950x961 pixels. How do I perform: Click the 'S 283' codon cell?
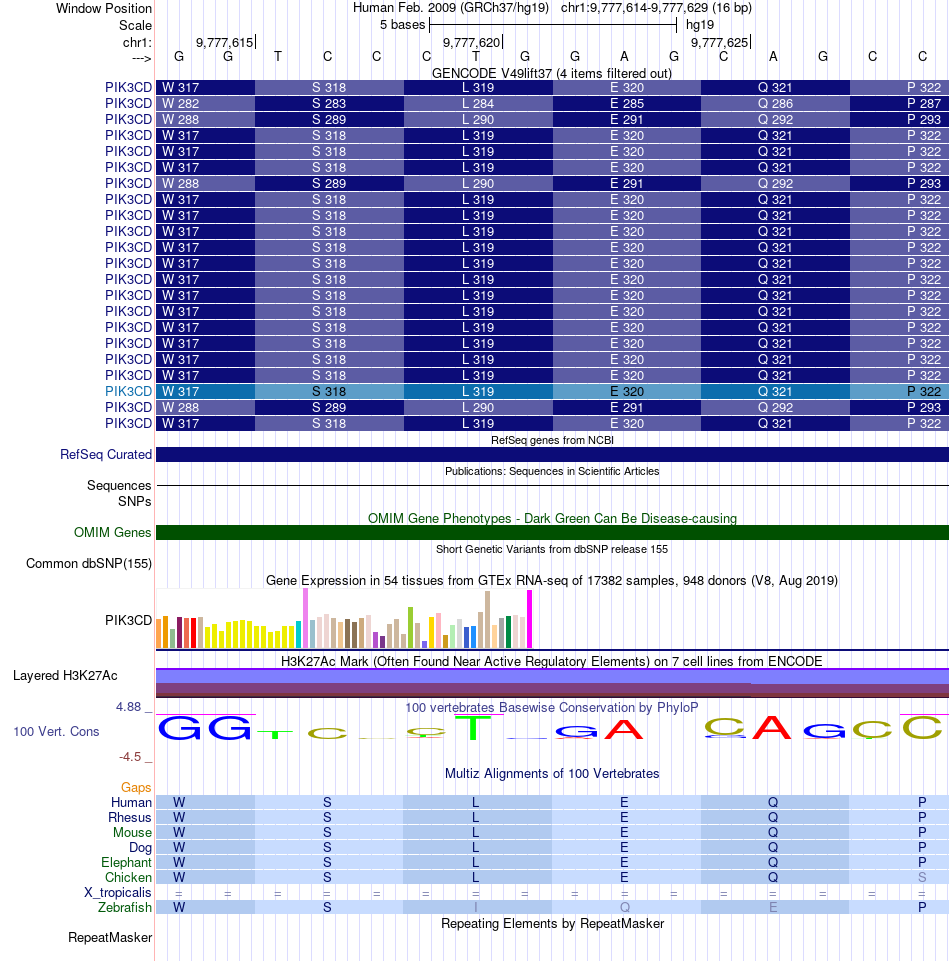(x=329, y=104)
